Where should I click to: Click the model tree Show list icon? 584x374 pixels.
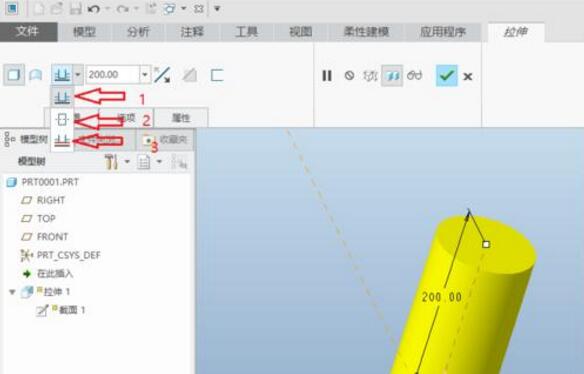pyautogui.click(x=143, y=162)
